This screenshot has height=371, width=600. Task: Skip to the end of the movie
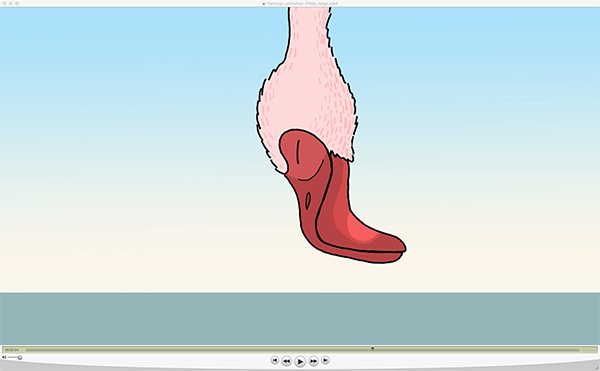tap(325, 360)
